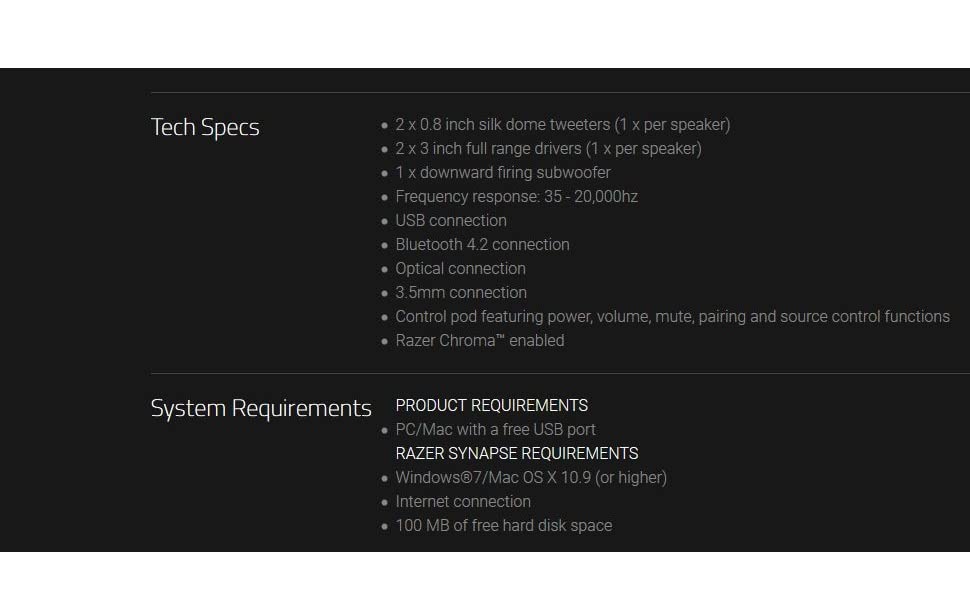Click the System Requirements heading
This screenshot has height=600, width=970.
tap(261, 409)
